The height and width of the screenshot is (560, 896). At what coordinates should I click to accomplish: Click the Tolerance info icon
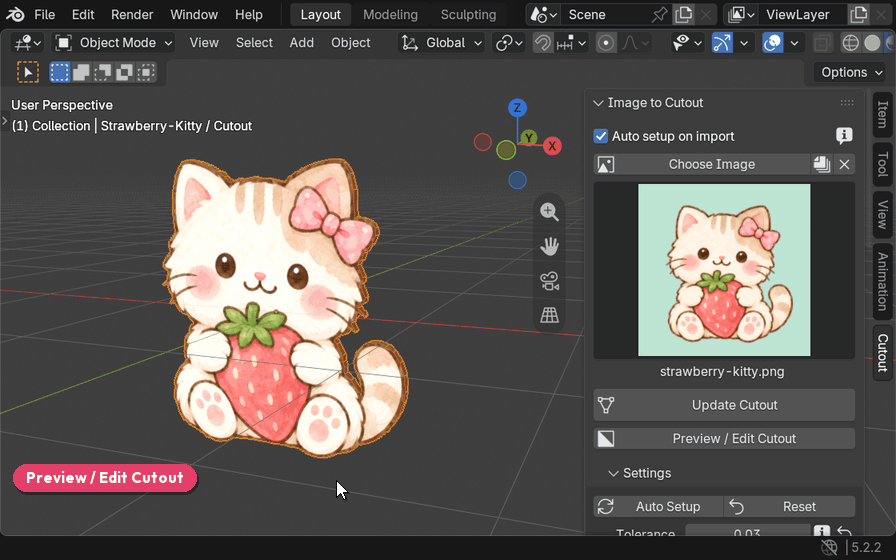coord(822,532)
